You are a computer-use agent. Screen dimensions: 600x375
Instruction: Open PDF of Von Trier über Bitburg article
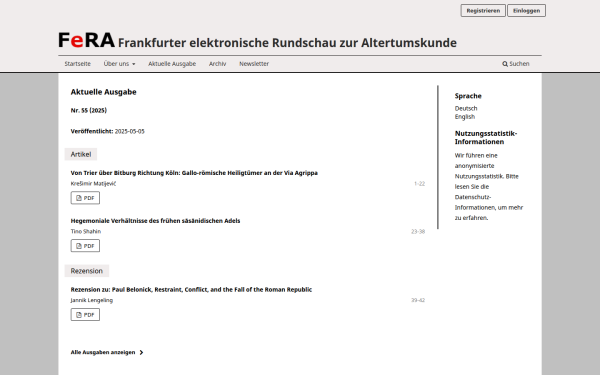click(x=85, y=198)
